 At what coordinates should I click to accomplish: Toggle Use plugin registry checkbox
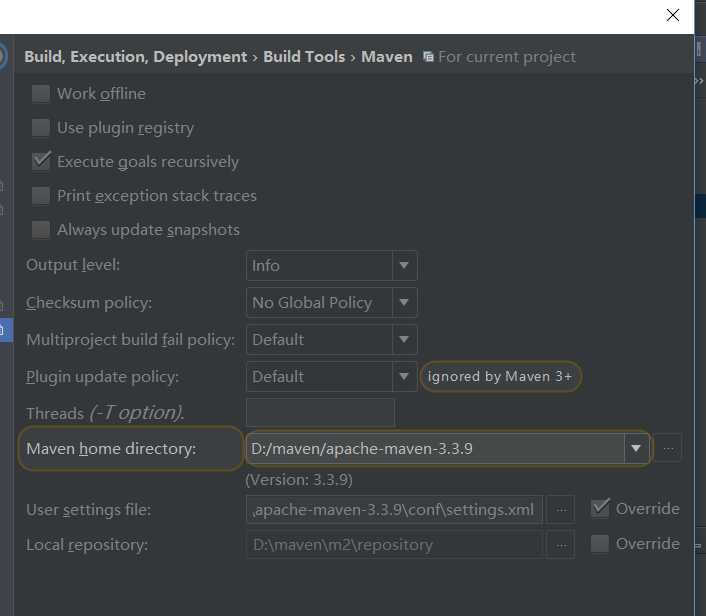(41, 127)
